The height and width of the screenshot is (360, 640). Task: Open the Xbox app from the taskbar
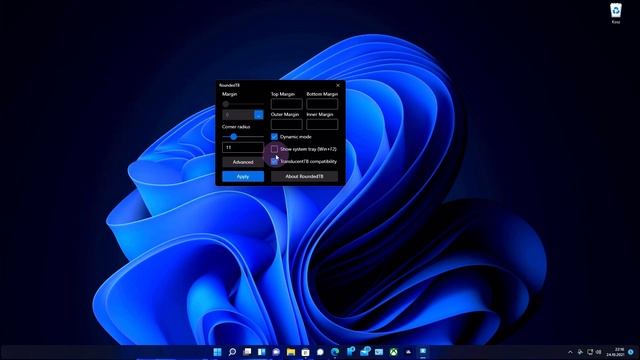393,352
